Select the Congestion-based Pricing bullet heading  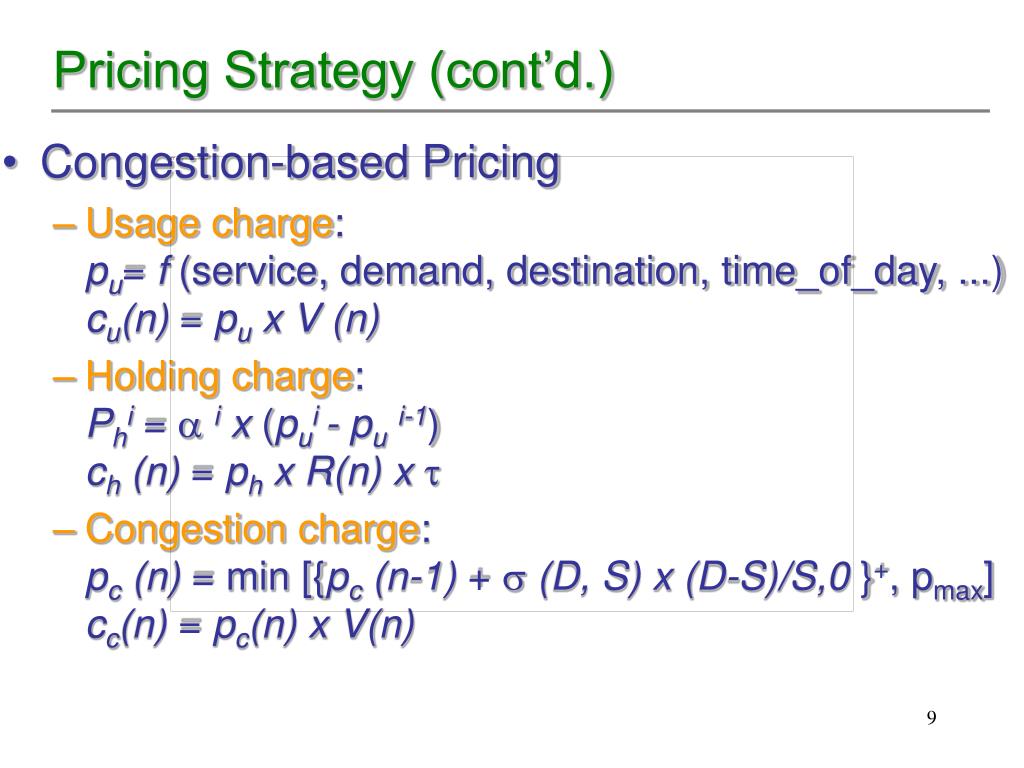pos(300,163)
